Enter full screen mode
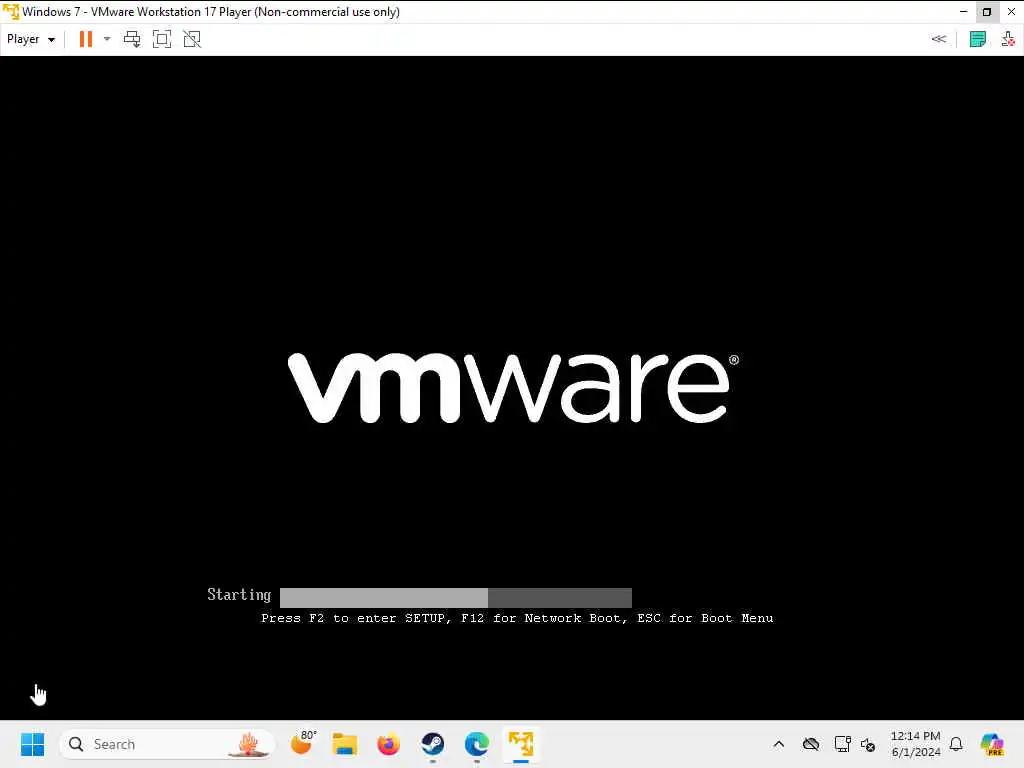The width and height of the screenshot is (1024, 768). coord(162,39)
